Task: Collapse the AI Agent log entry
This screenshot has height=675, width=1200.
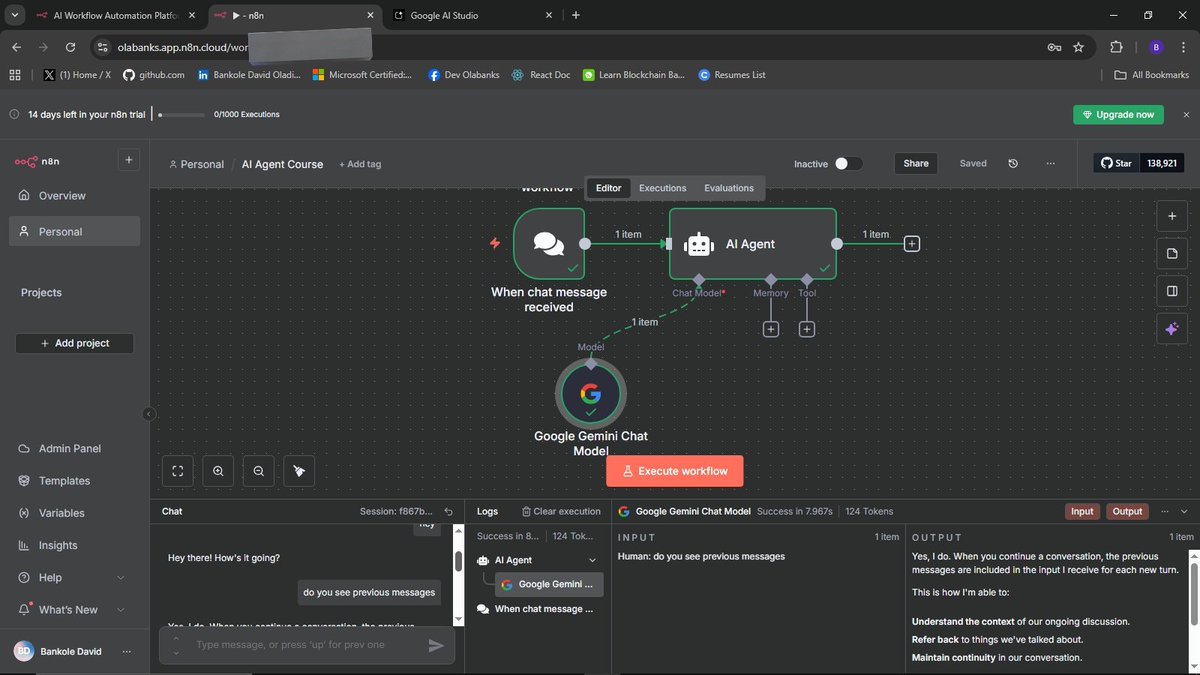Action: pos(592,561)
